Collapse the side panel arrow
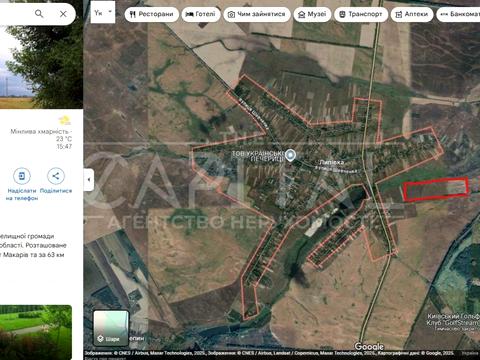 pyautogui.click(x=89, y=180)
